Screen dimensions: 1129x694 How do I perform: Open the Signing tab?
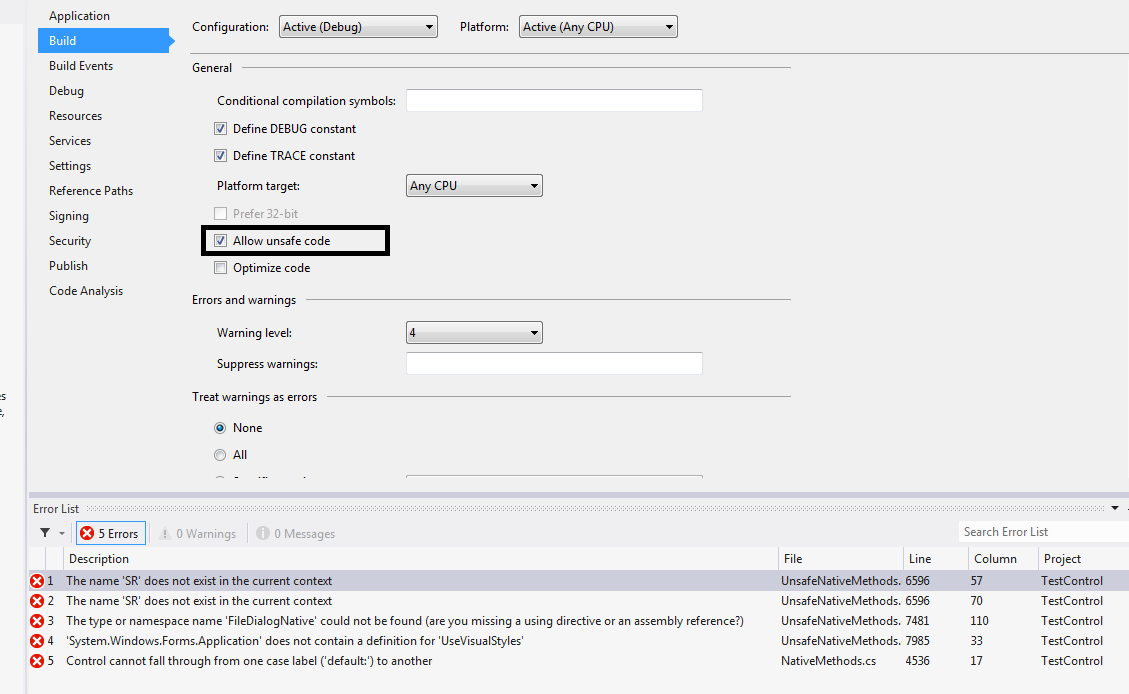(x=68, y=216)
